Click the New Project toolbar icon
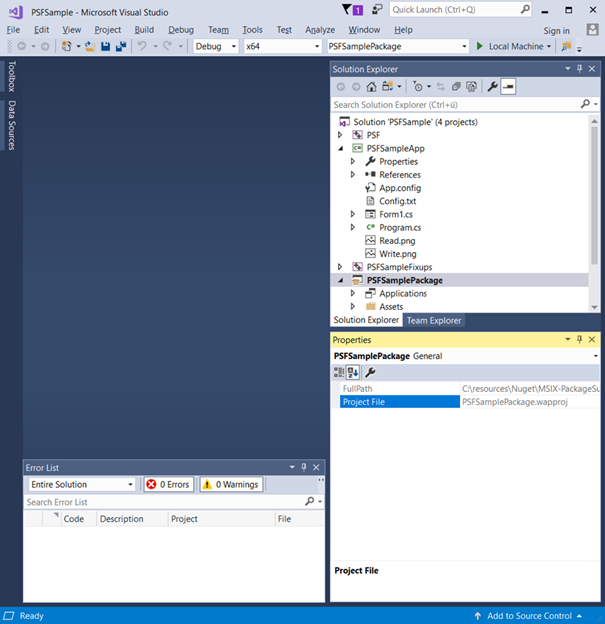The image size is (605, 624). 66,47
